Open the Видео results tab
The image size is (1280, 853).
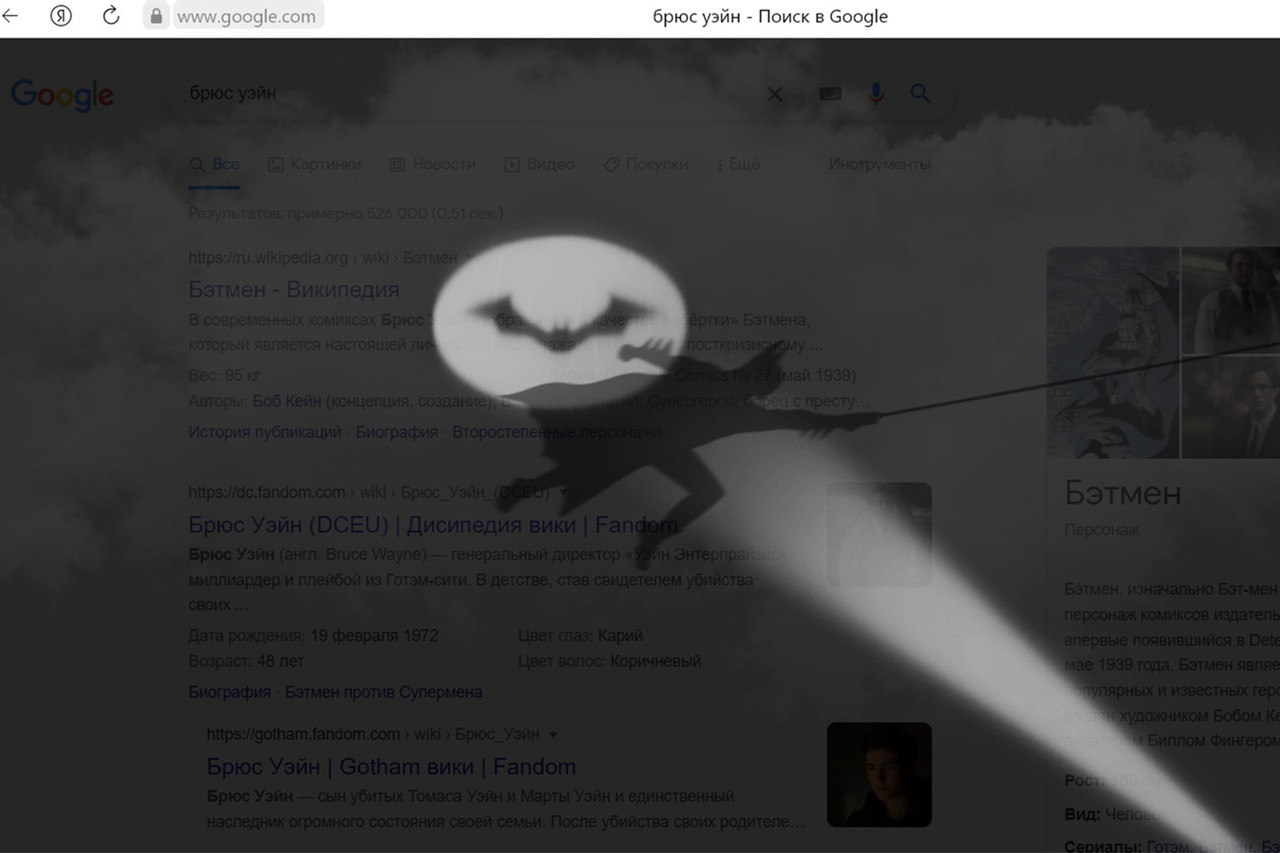(540, 164)
